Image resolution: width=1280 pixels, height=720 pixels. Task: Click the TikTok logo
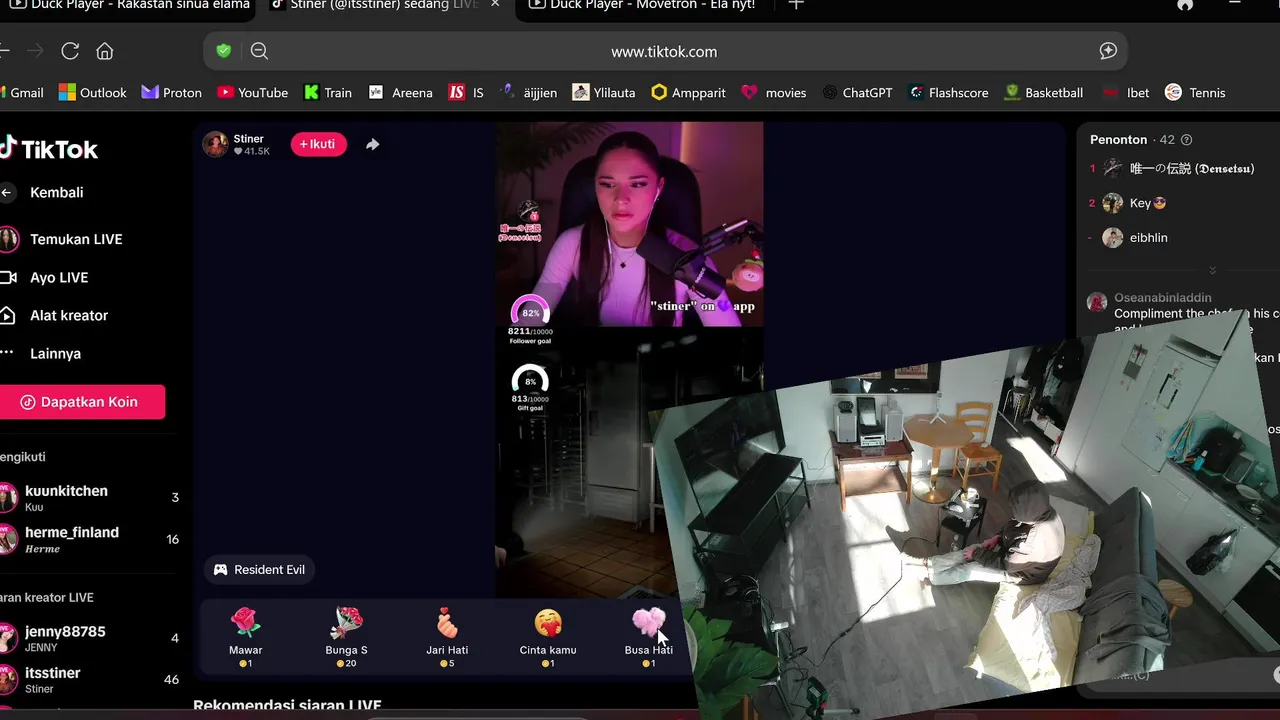[49, 149]
